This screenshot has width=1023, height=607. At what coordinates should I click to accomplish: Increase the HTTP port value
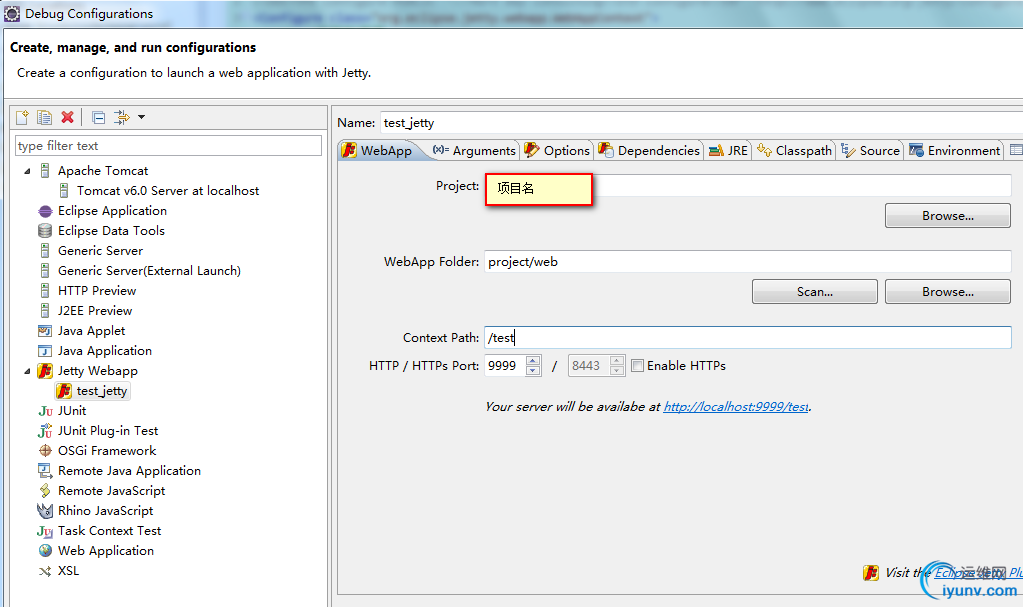(x=533, y=360)
